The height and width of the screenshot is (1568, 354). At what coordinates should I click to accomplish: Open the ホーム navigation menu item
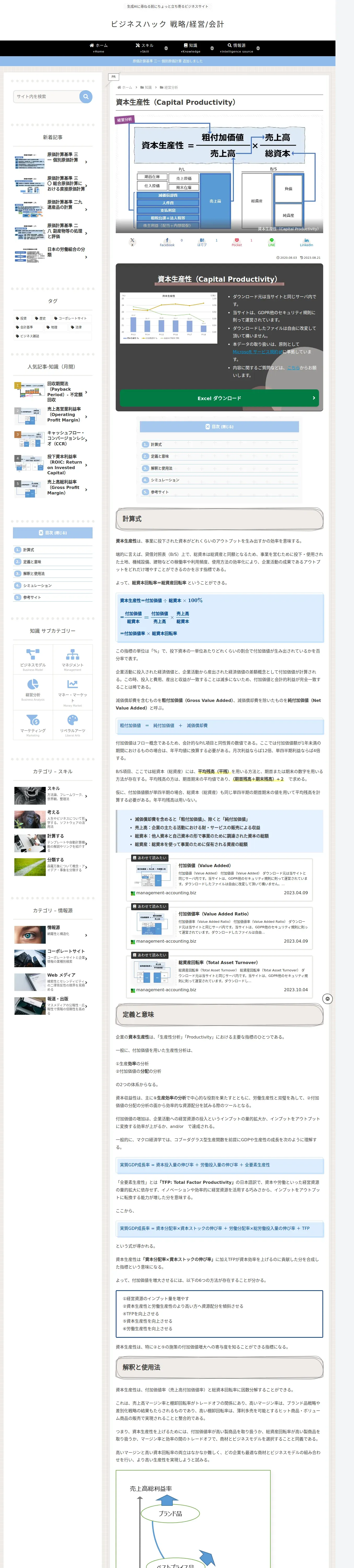[98, 48]
